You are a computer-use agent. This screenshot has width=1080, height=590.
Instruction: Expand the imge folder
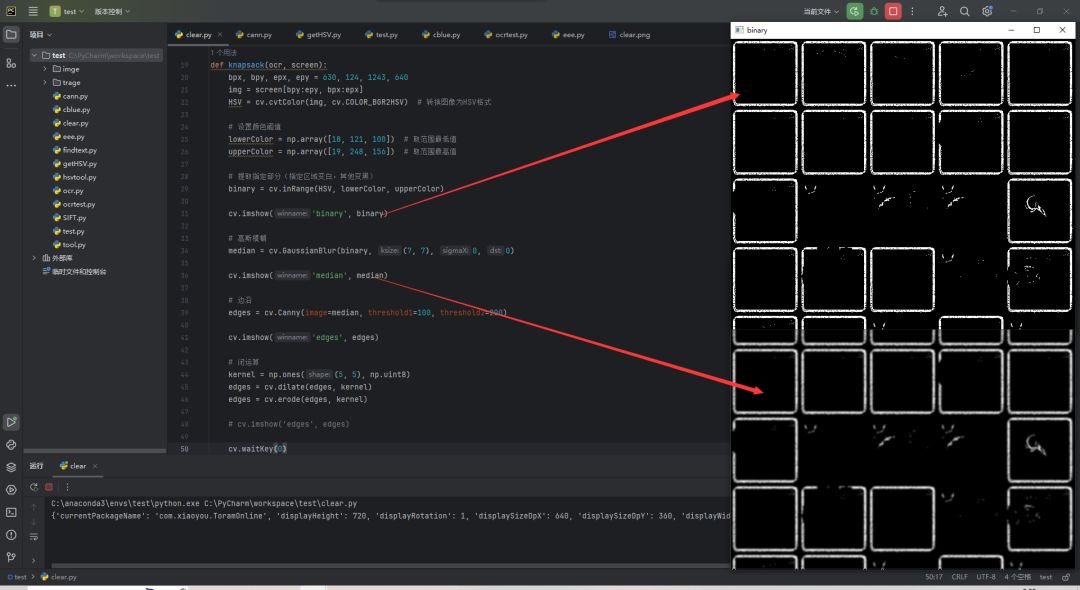pos(45,69)
